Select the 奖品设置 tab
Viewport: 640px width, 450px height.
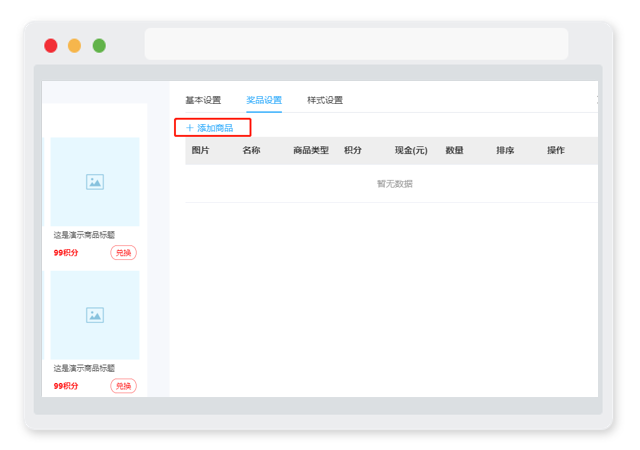(x=264, y=100)
